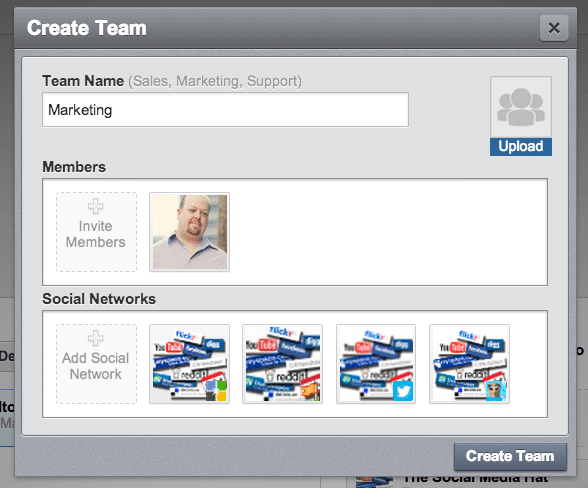Image resolution: width=588 pixels, height=488 pixels.
Task: Click the Social Networks heading
Action: (x=99, y=299)
